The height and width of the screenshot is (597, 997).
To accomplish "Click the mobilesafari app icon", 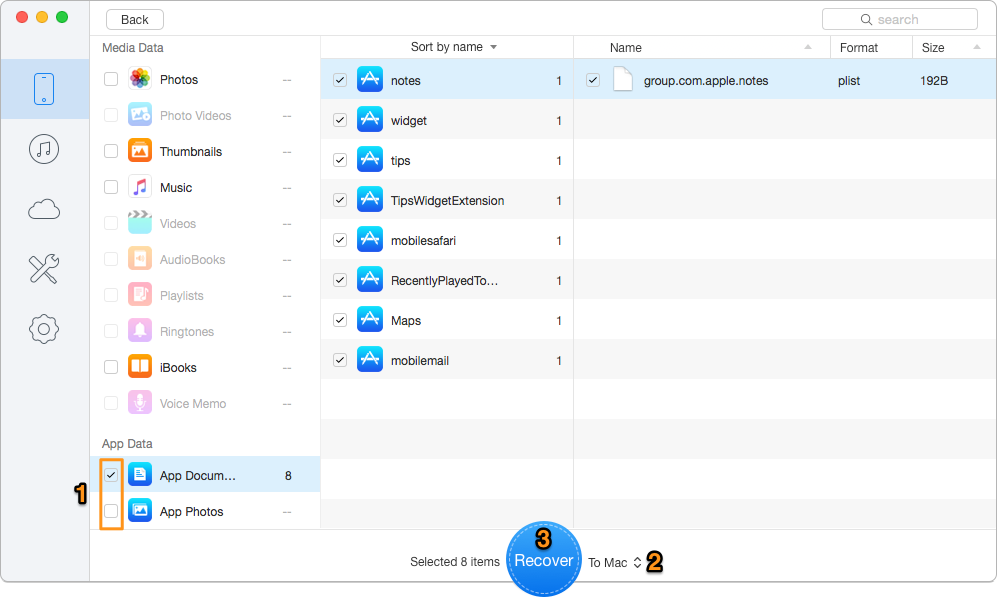I will [369, 240].
